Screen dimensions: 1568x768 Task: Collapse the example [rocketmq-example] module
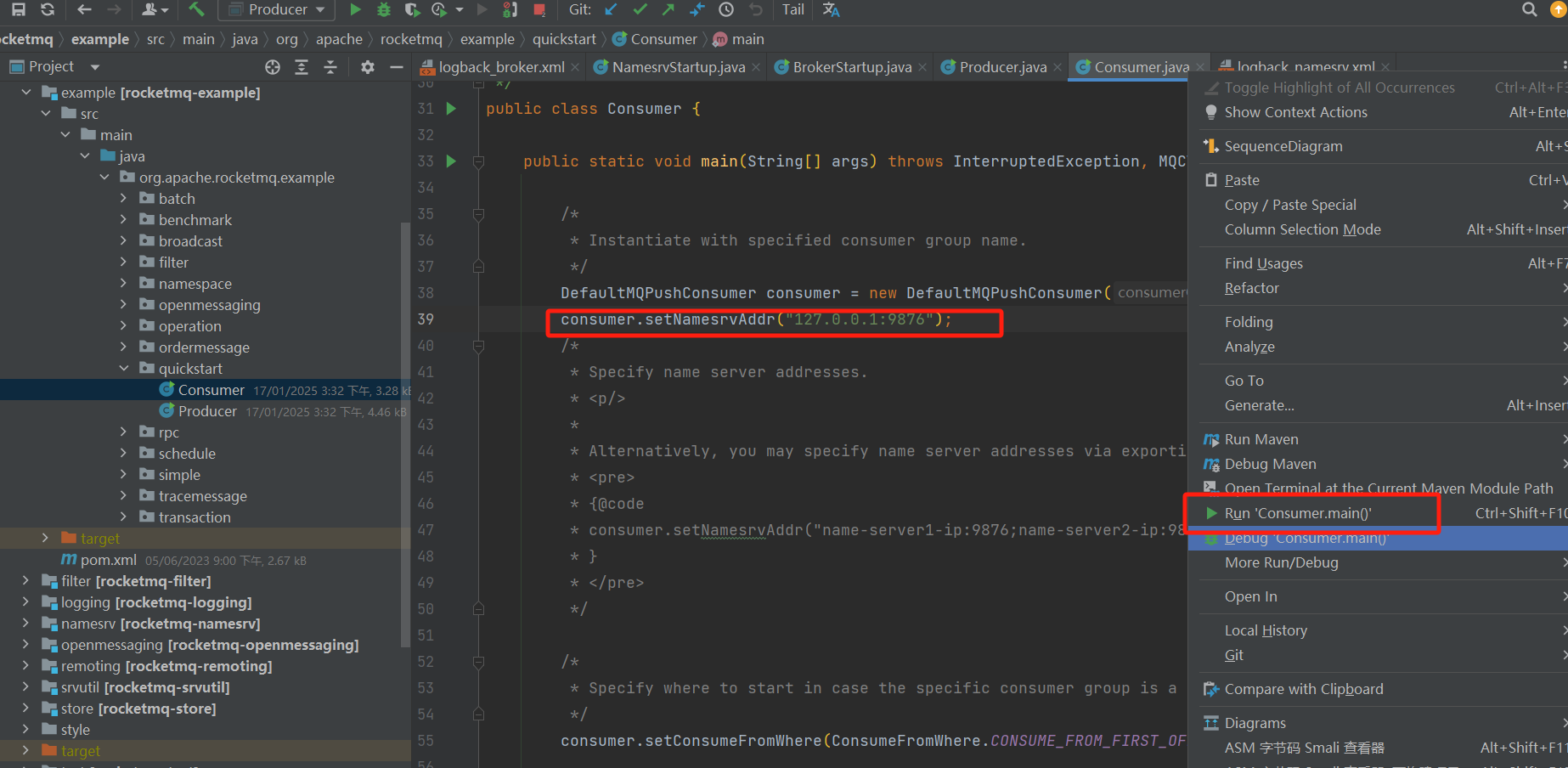pos(25,93)
